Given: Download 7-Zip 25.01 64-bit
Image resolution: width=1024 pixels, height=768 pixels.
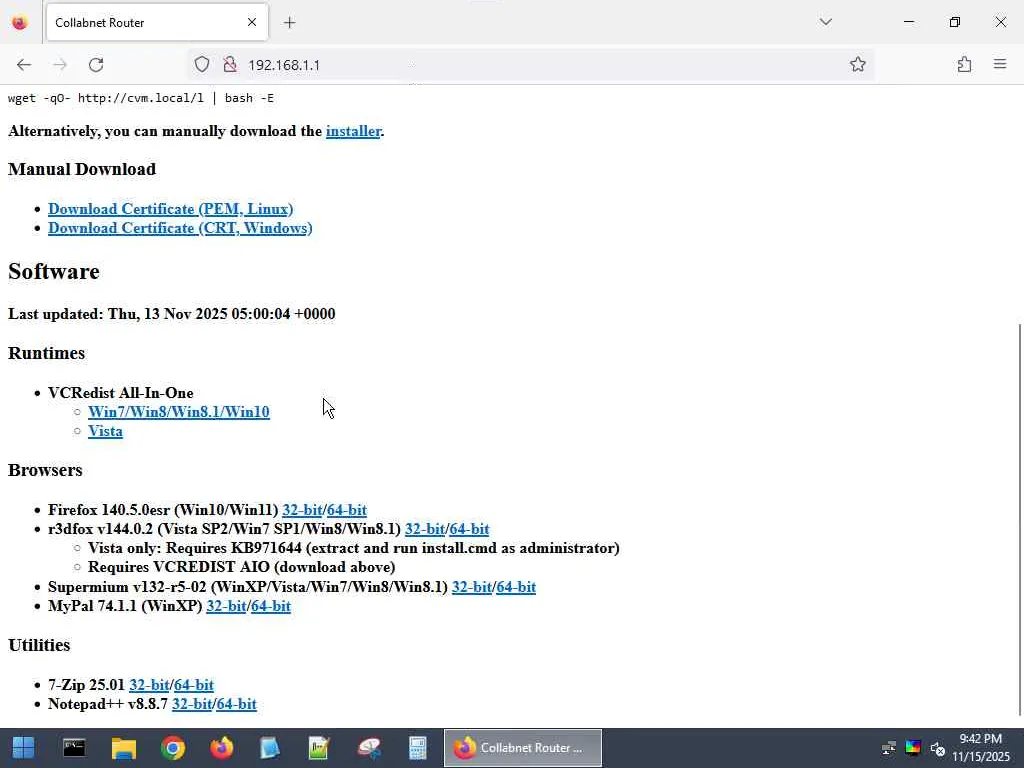Looking at the screenshot, I should (194, 685).
